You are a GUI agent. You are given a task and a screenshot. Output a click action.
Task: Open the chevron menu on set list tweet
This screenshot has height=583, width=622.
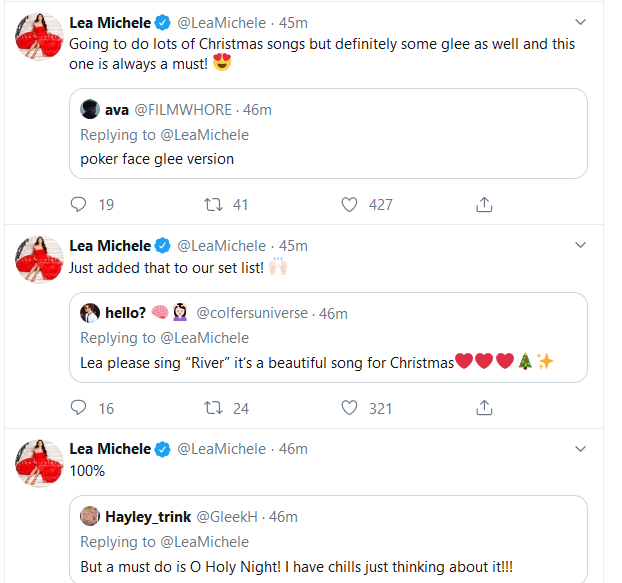tap(580, 245)
